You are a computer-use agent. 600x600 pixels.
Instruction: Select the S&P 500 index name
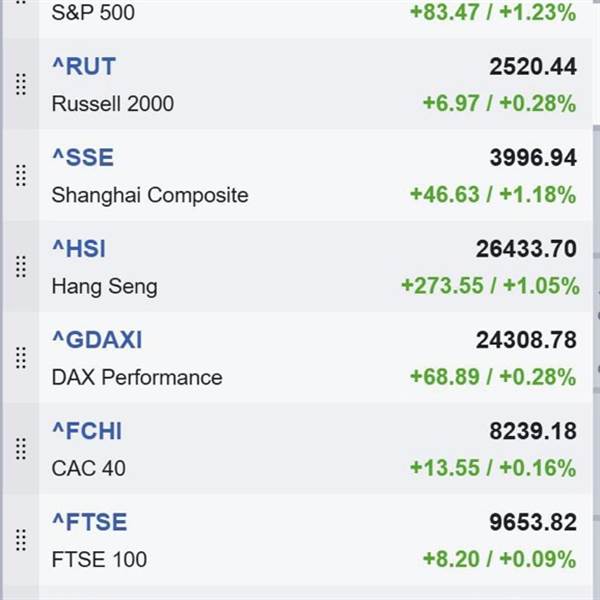tap(93, 12)
